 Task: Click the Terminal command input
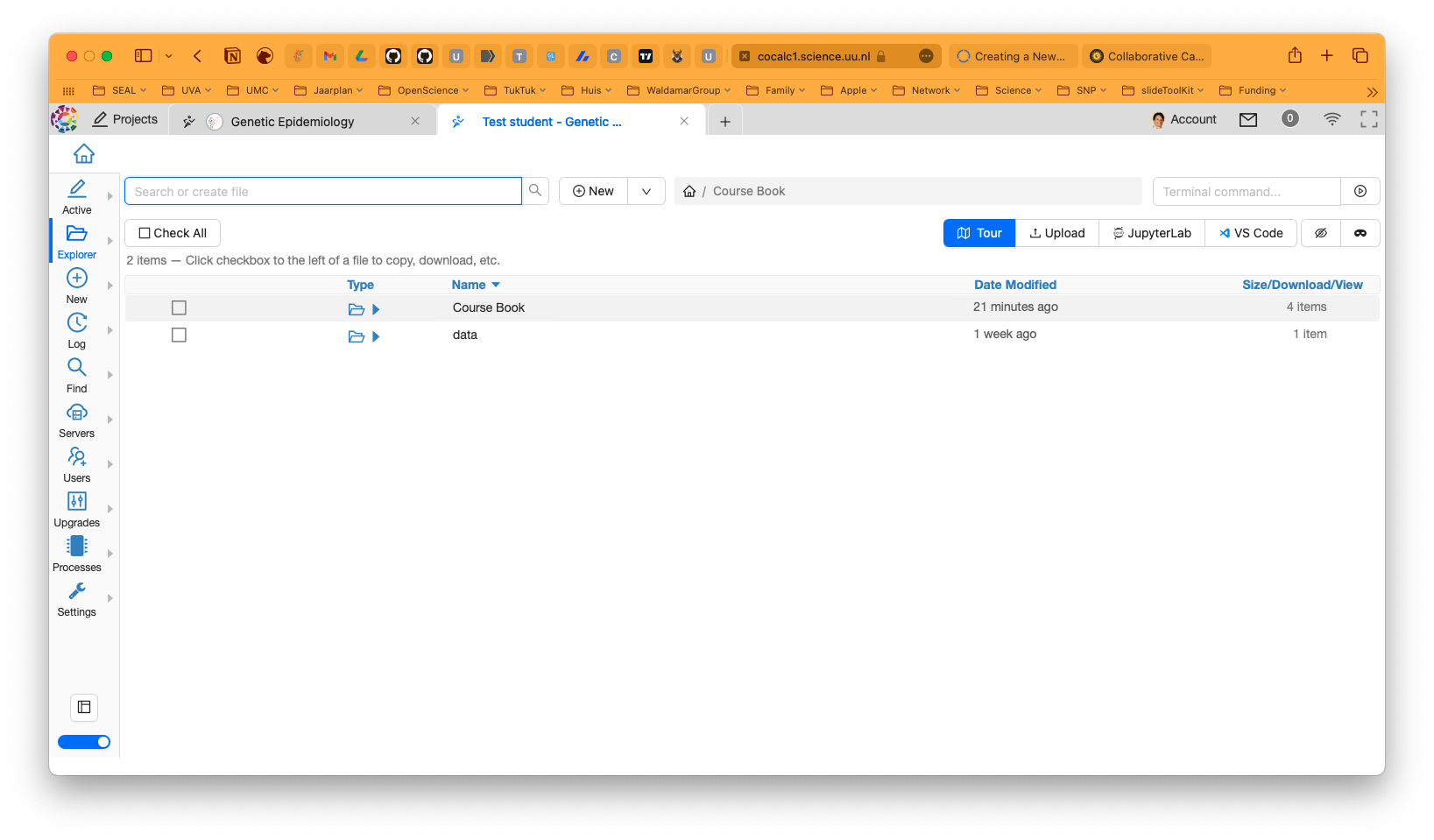pyautogui.click(x=1247, y=191)
